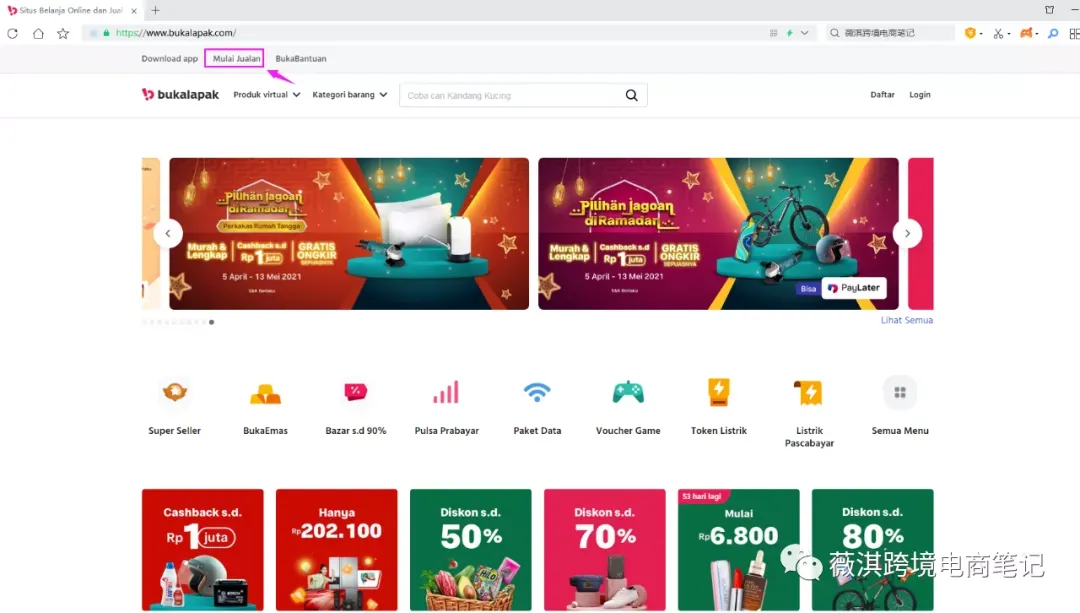
Task: Select the Paket Data wifi icon
Action: [537, 392]
